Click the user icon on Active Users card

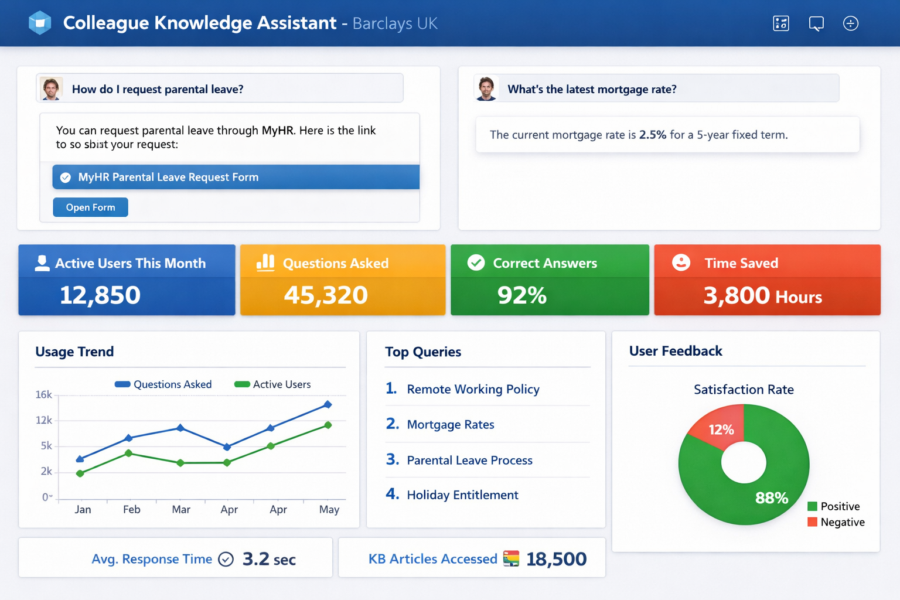42,263
